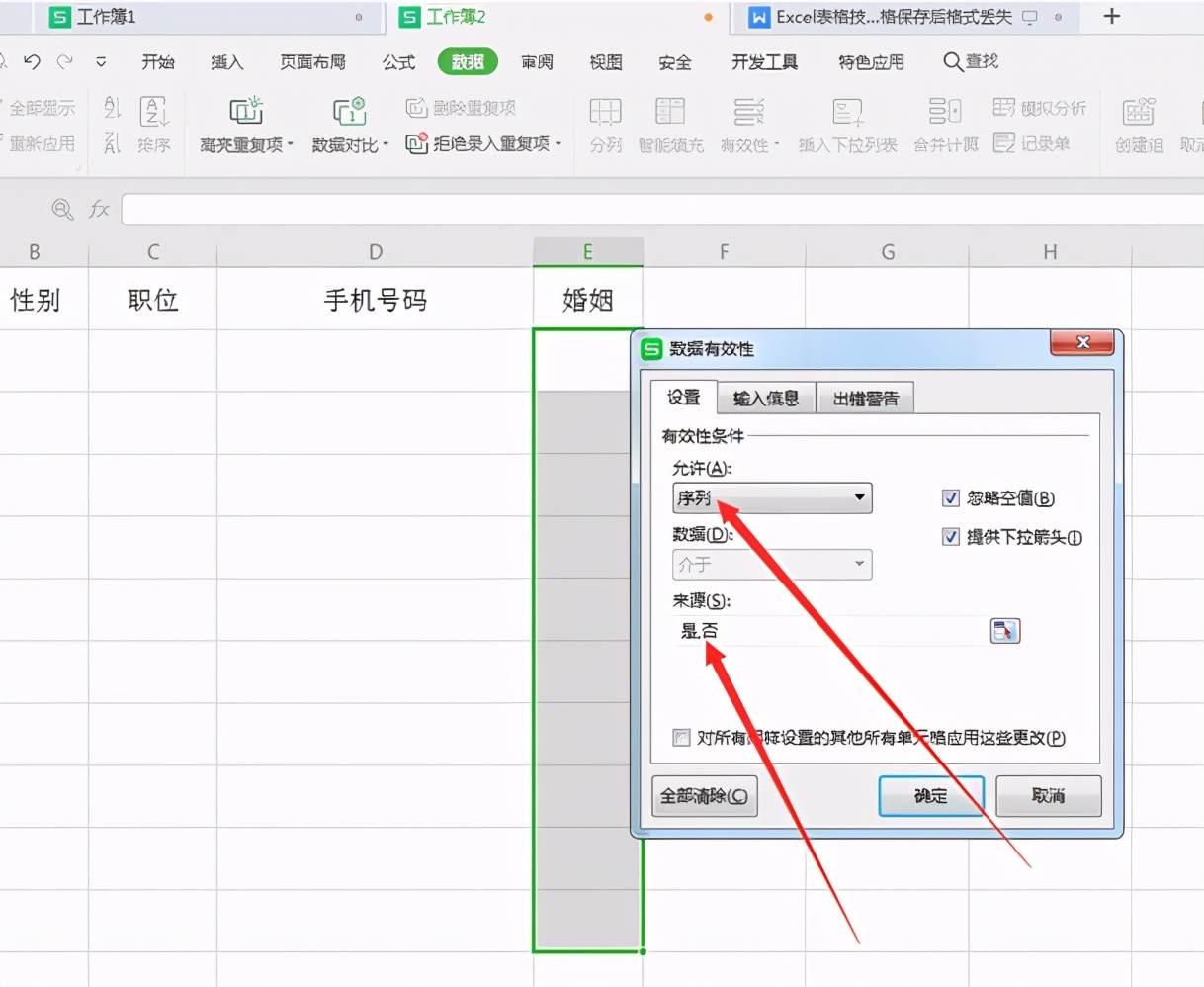The height and width of the screenshot is (987, 1204).
Task: Click the 手机号码 header cell
Action: [376, 299]
